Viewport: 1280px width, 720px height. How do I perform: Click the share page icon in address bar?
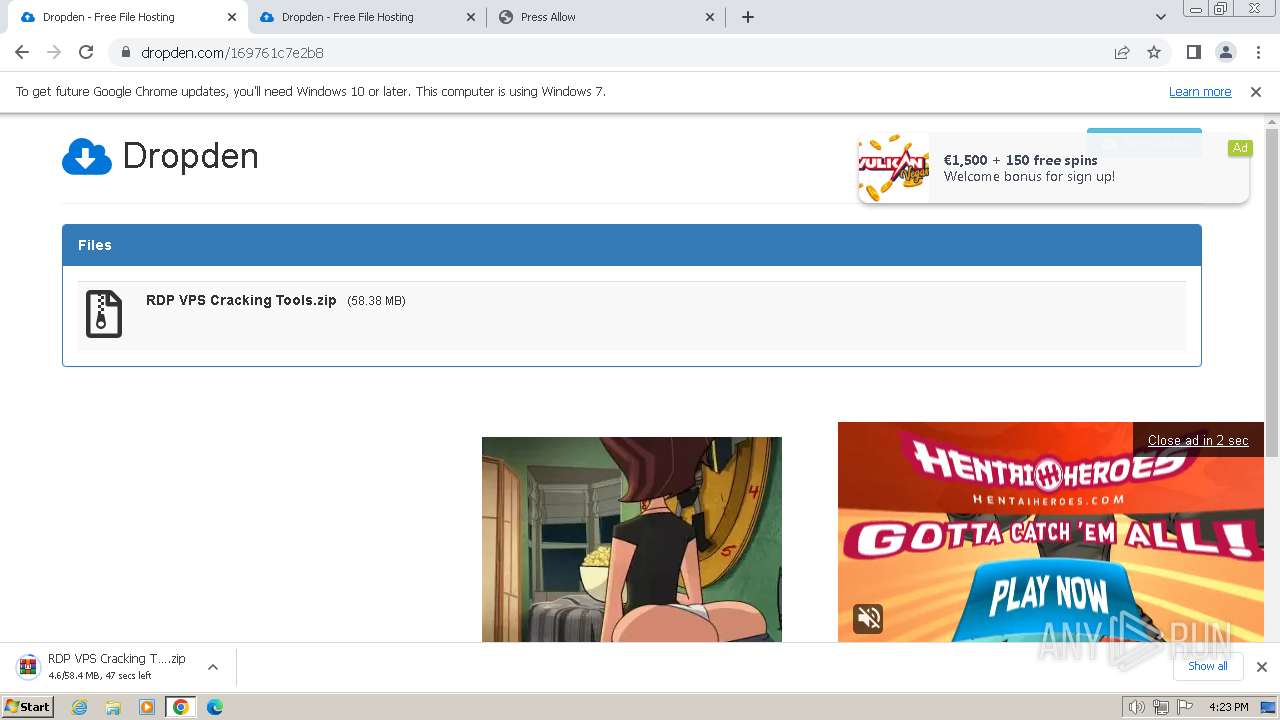pos(1122,52)
